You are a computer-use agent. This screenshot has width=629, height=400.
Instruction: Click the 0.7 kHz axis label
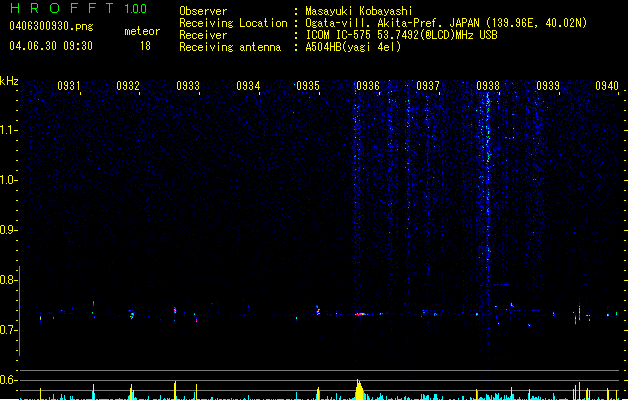pos(8,330)
